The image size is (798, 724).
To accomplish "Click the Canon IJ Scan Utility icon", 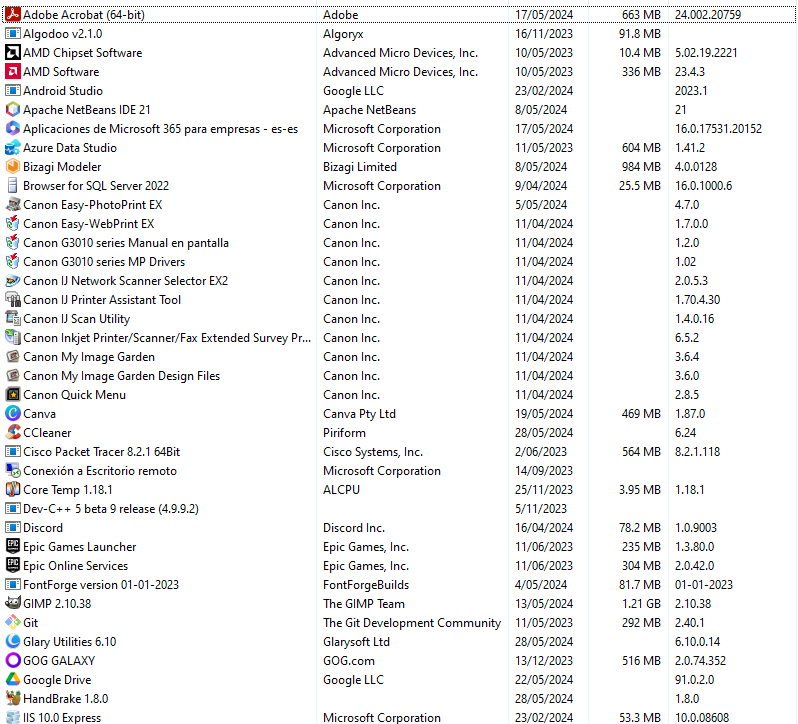I will click(x=13, y=318).
